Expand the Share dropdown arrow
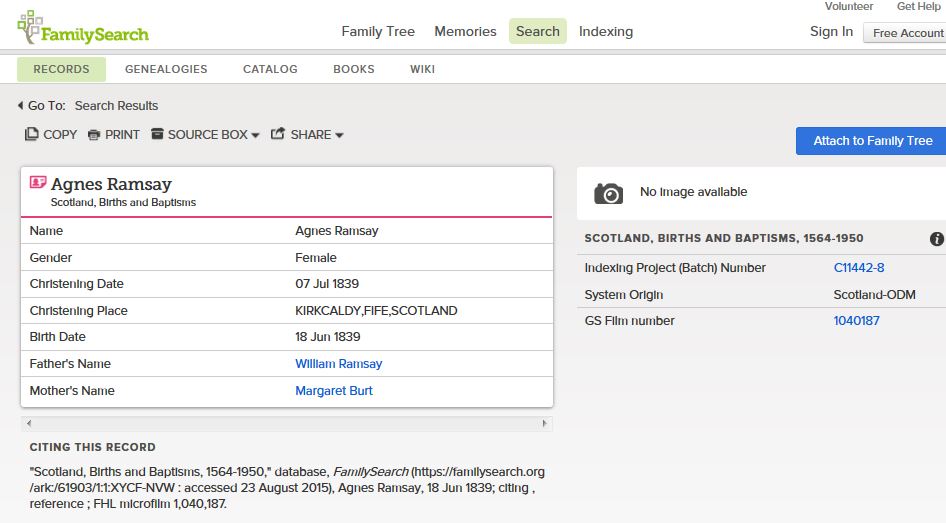Viewport: 946px width, 523px height. coord(339,136)
